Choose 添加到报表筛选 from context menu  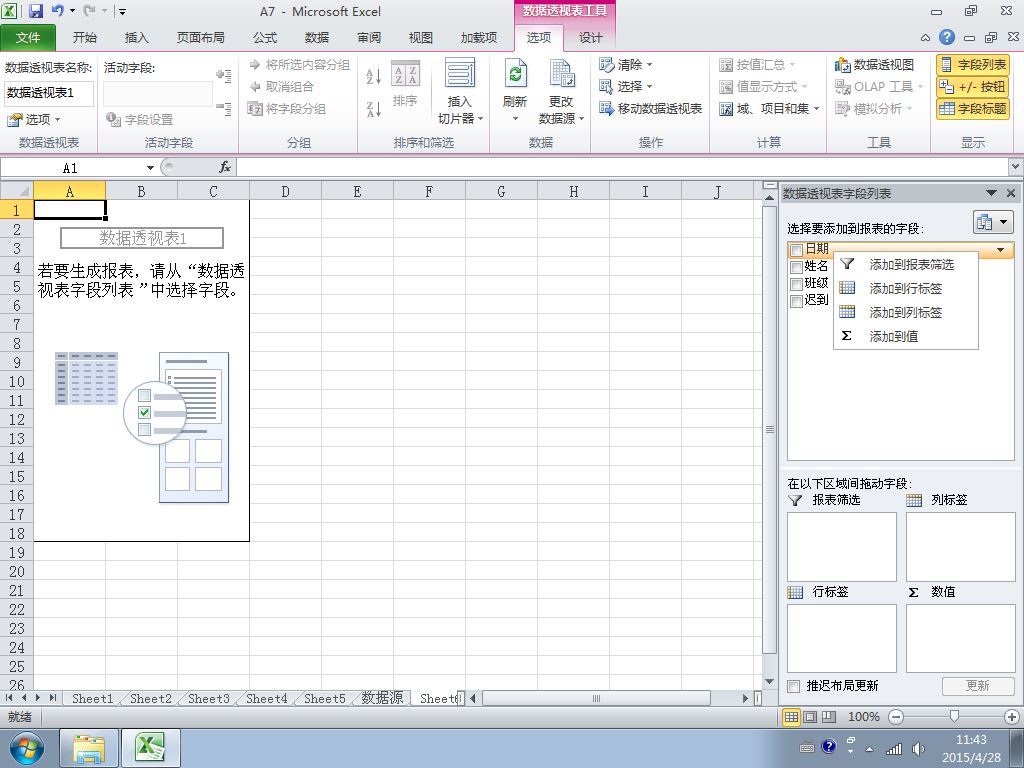(905, 264)
